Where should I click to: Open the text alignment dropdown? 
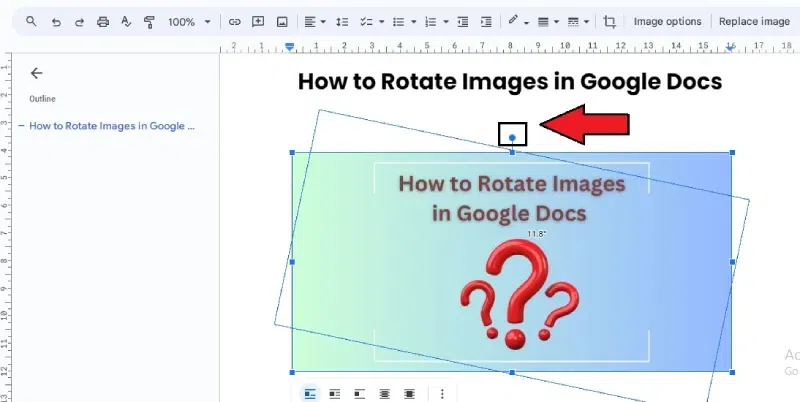(x=315, y=22)
